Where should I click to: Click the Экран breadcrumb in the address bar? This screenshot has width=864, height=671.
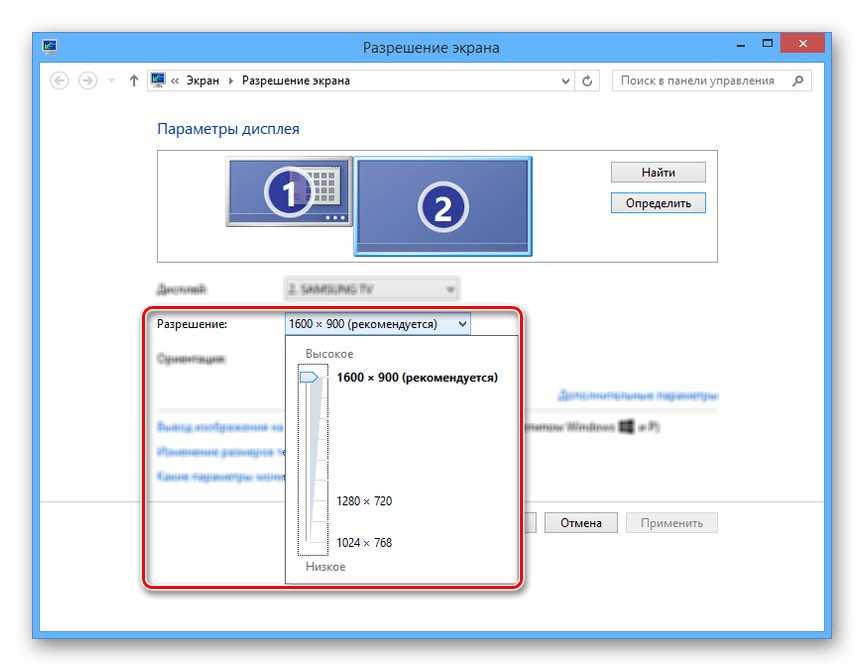[203, 81]
